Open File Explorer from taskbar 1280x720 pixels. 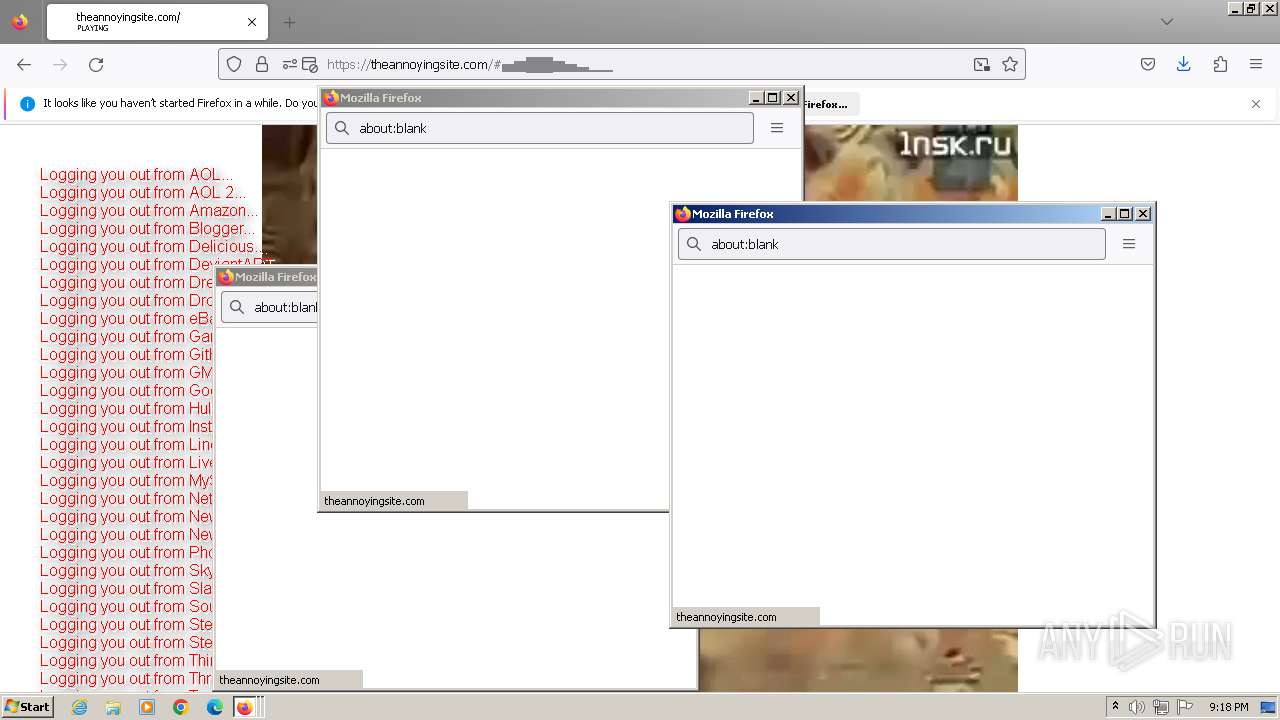click(x=113, y=707)
